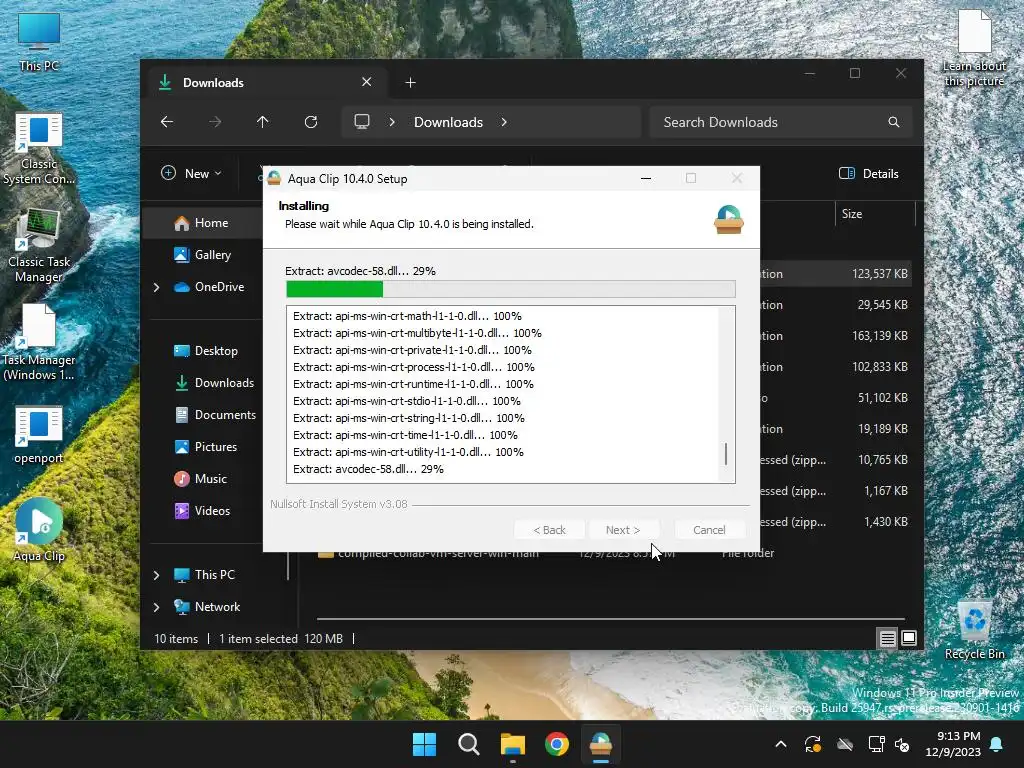
Task: Switch to details list view icon
Action: pyautogui.click(x=888, y=638)
